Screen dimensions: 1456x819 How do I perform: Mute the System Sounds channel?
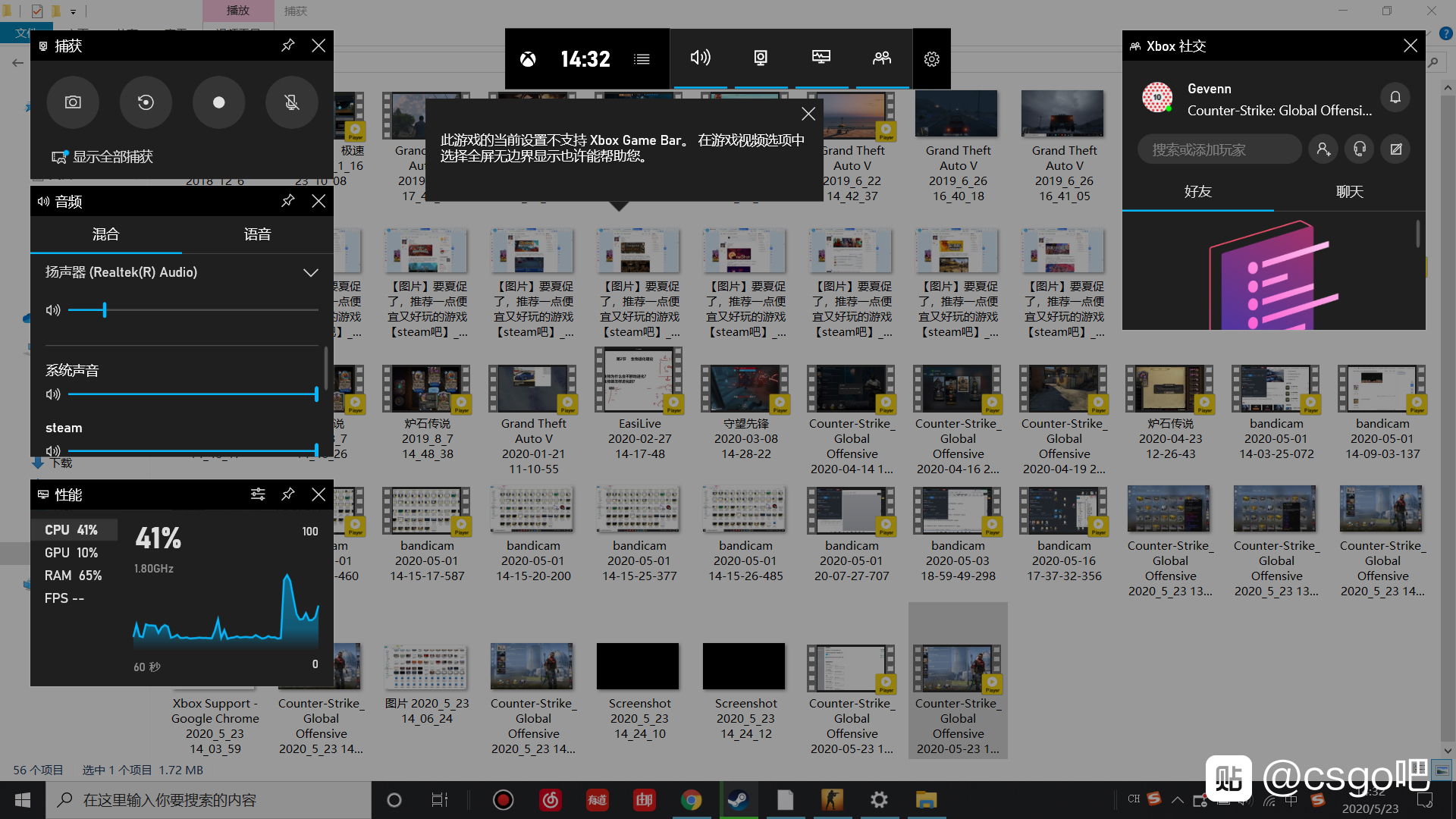coord(53,394)
